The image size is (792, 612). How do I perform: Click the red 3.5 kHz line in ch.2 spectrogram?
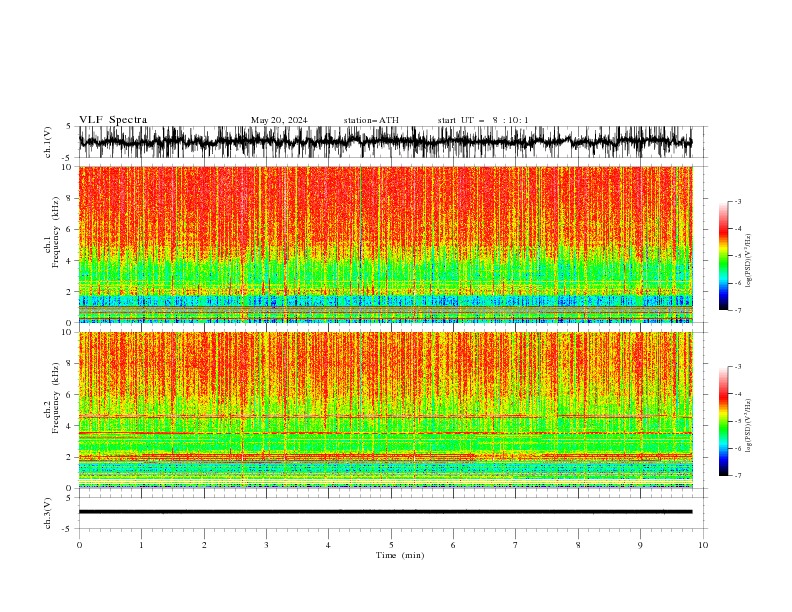point(385,433)
